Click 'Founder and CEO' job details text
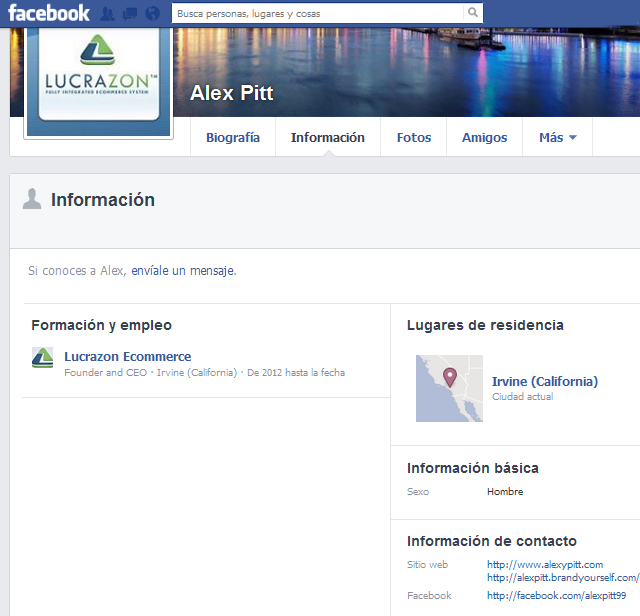This screenshot has height=616, width=640. [204, 373]
